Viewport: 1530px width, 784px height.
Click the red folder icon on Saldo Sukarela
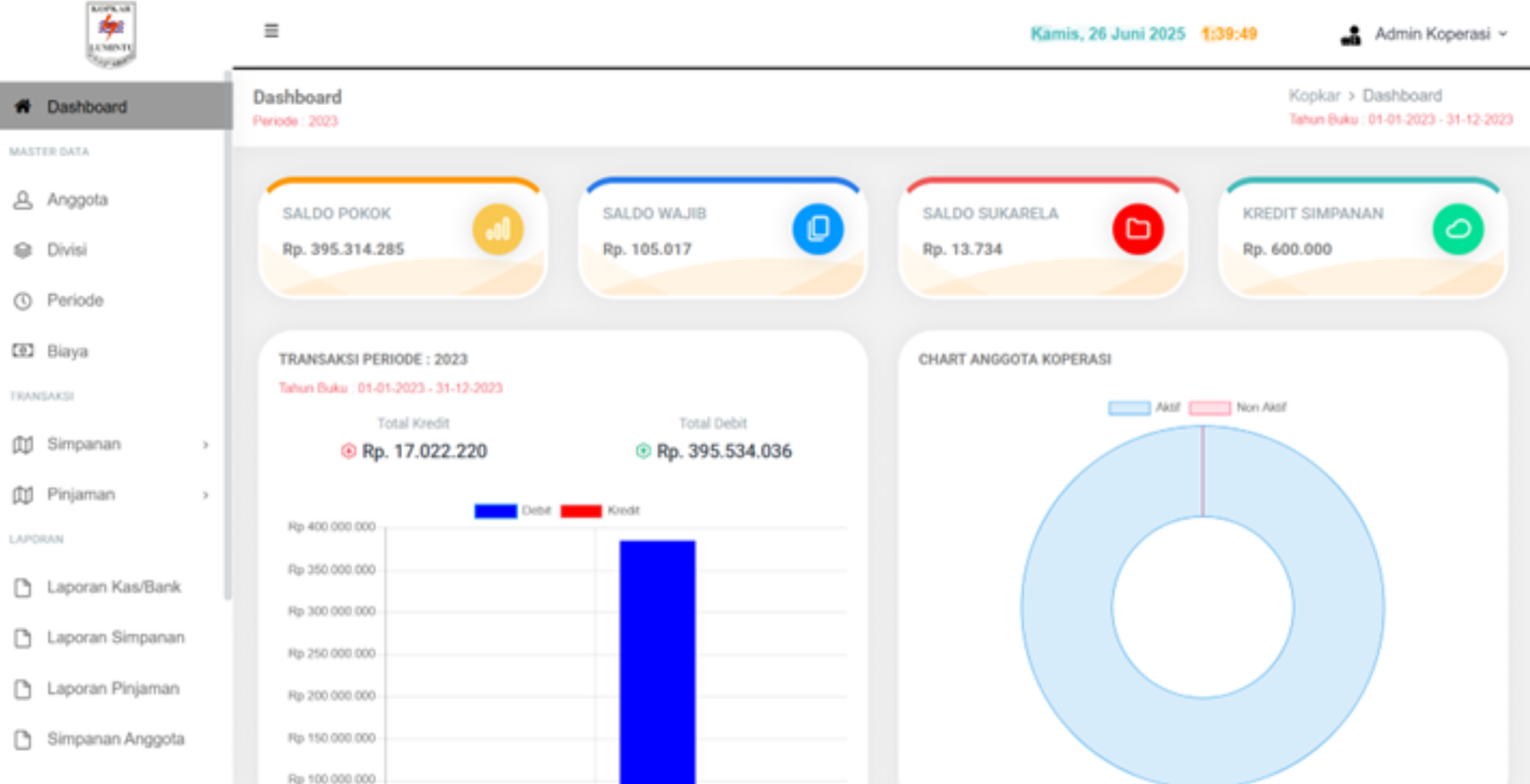point(1138,229)
